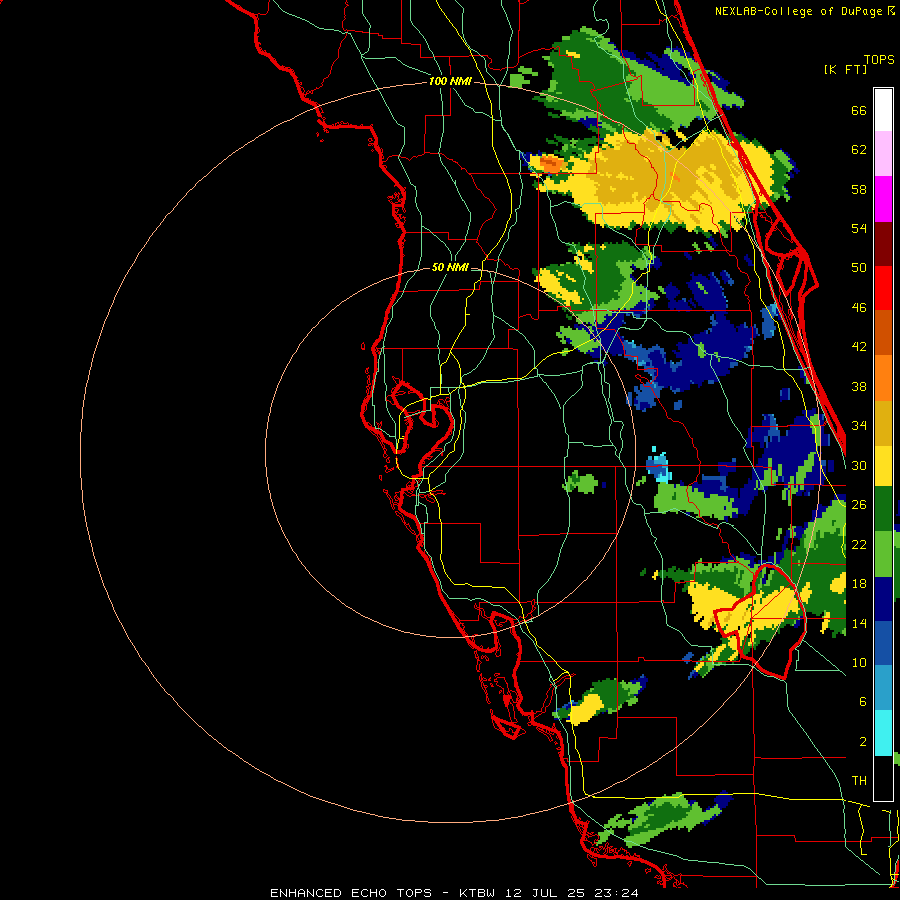Click the "23:24" time stamp
The height and width of the screenshot is (900, 900).
[618, 893]
